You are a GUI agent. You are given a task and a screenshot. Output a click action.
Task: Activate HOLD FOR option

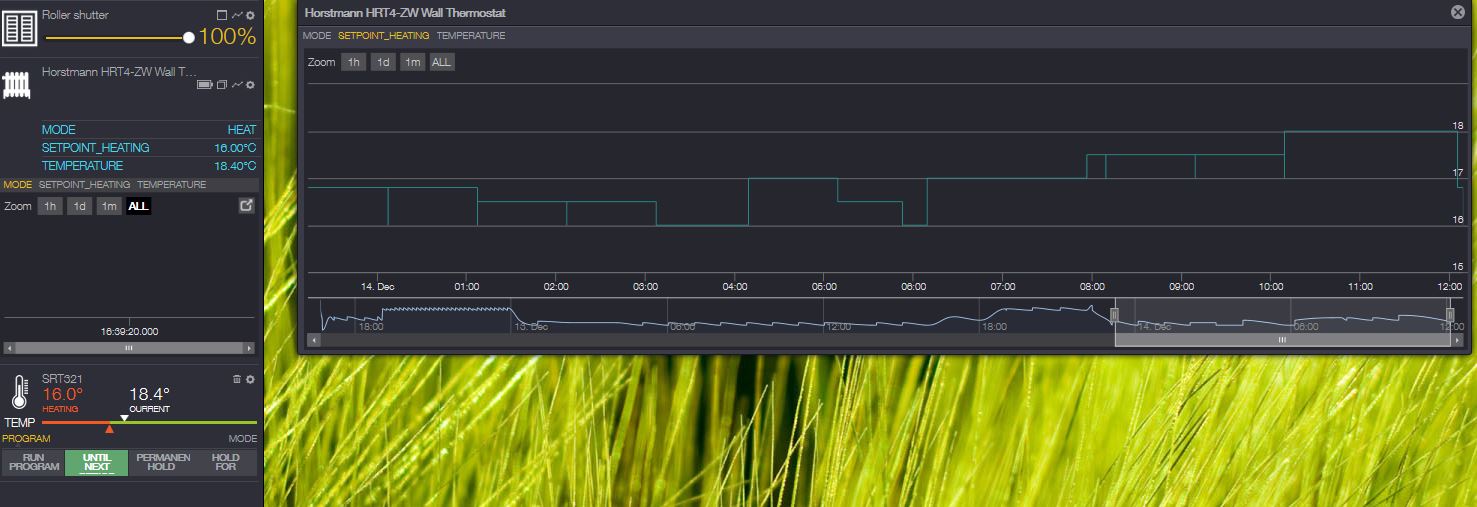coord(226,462)
